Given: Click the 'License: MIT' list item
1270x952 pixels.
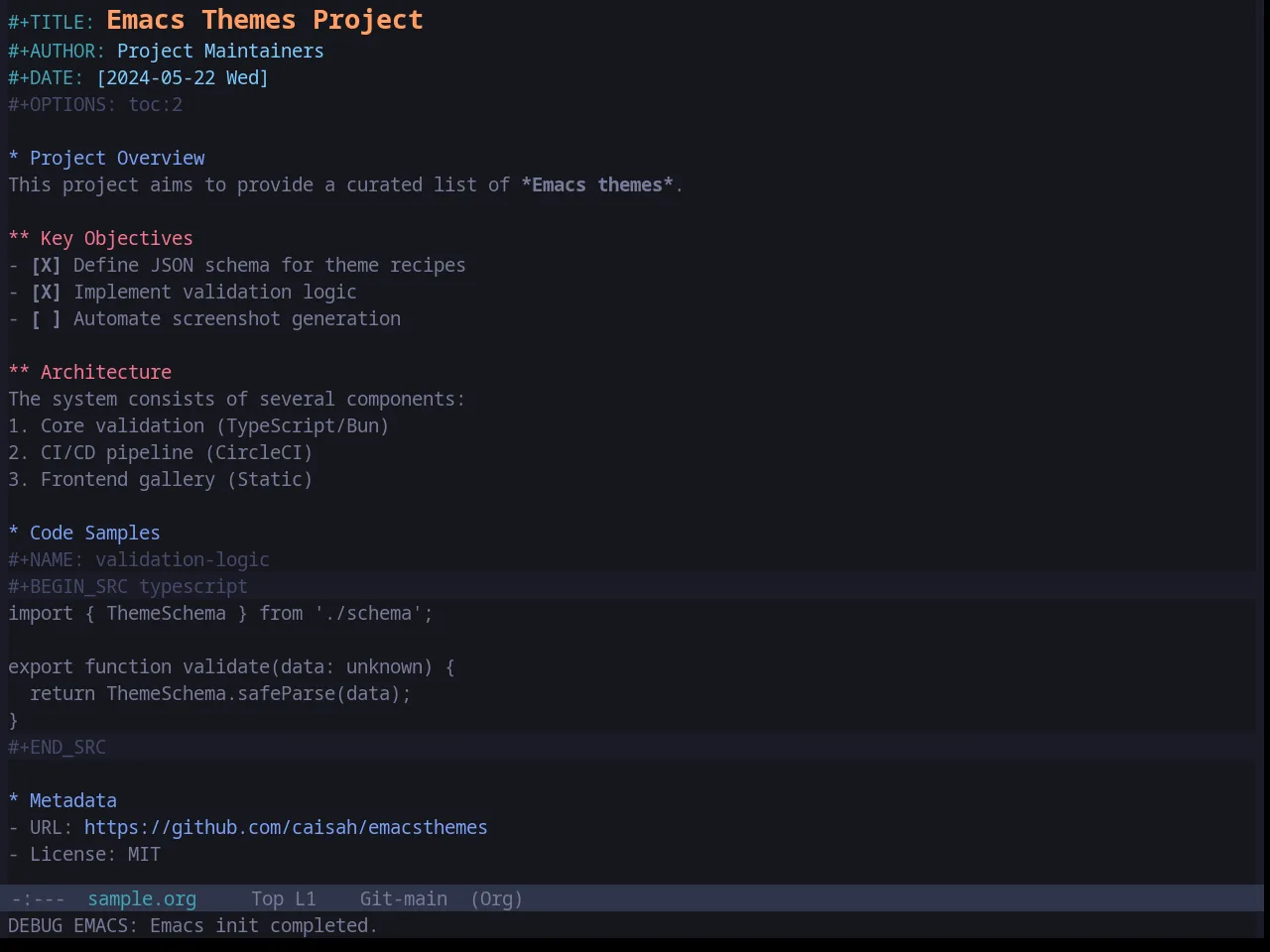Looking at the screenshot, I should click(95, 854).
